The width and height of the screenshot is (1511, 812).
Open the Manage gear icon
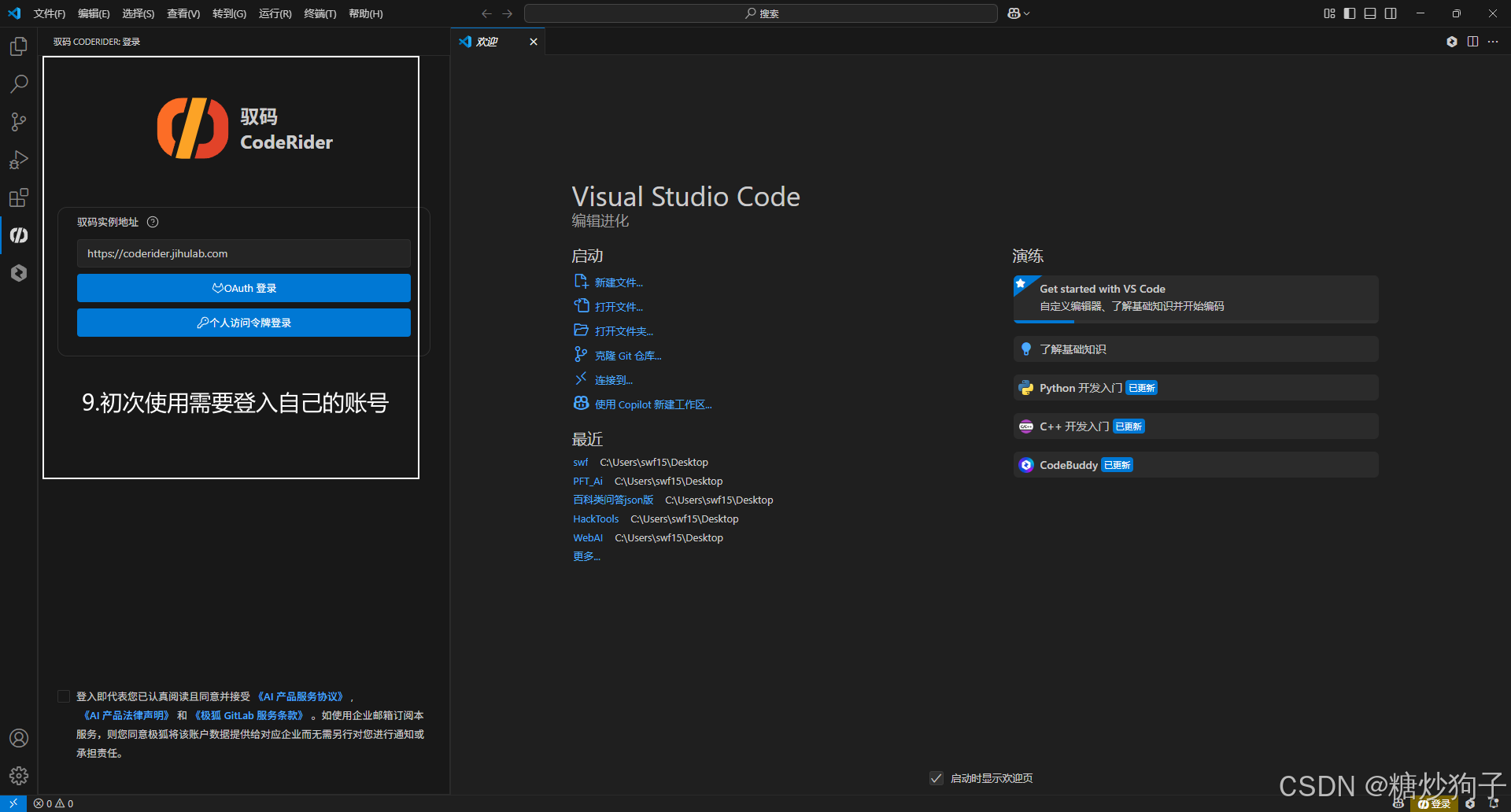pyautogui.click(x=19, y=776)
